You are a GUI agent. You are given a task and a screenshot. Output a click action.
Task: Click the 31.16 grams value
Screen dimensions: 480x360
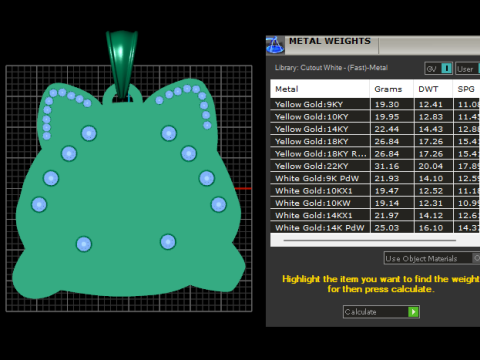coord(387,166)
